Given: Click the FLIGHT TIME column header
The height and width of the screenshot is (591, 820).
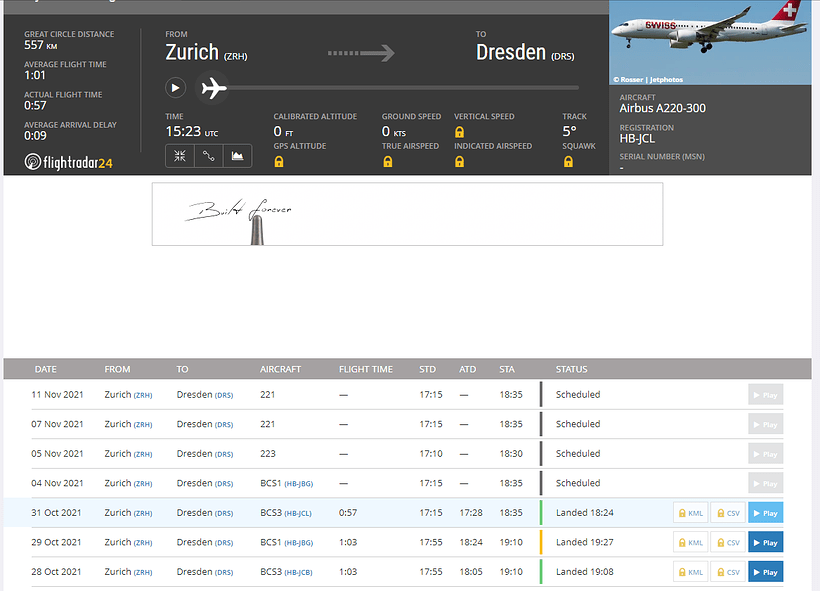Looking at the screenshot, I should (x=366, y=369).
